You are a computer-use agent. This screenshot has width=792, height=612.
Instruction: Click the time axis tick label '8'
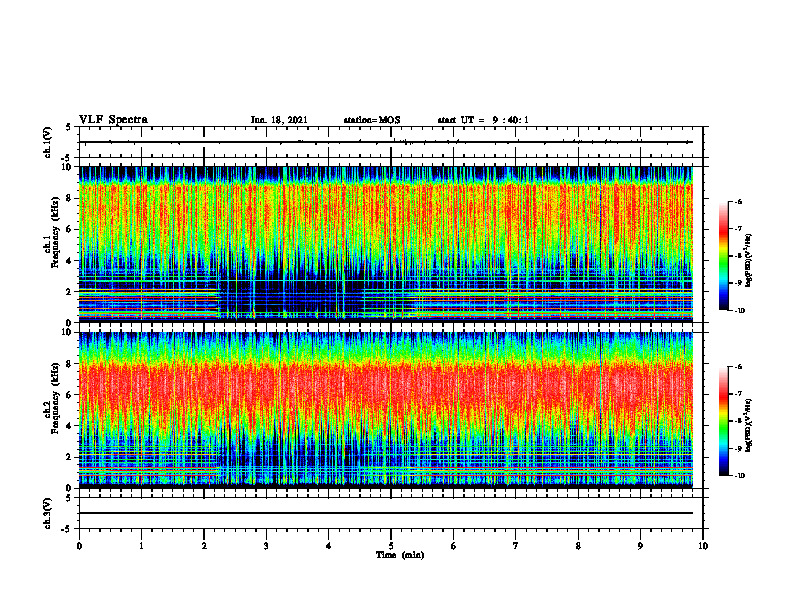pyautogui.click(x=578, y=546)
